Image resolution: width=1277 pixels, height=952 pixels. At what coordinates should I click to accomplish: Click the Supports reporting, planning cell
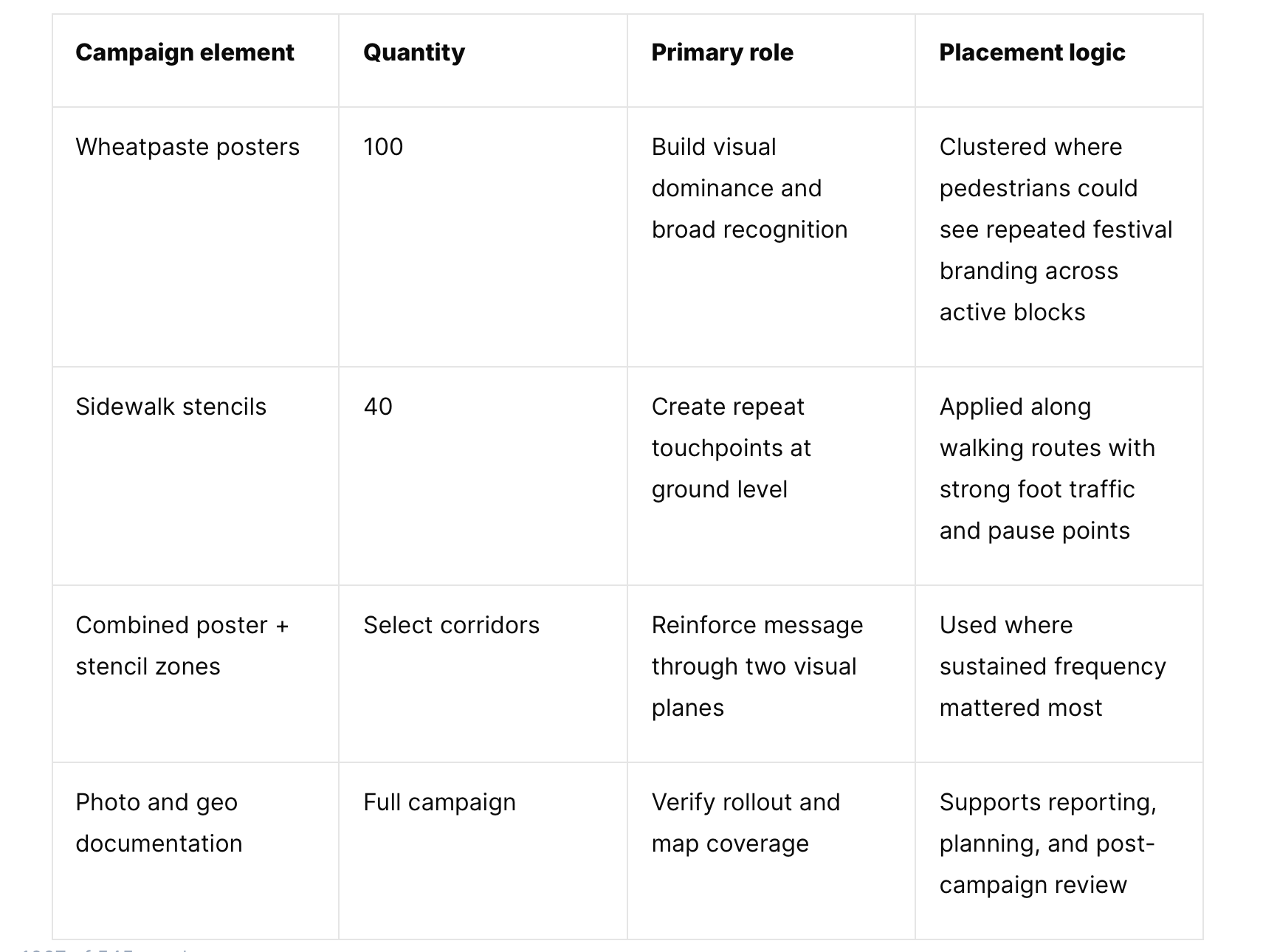coord(1059,851)
